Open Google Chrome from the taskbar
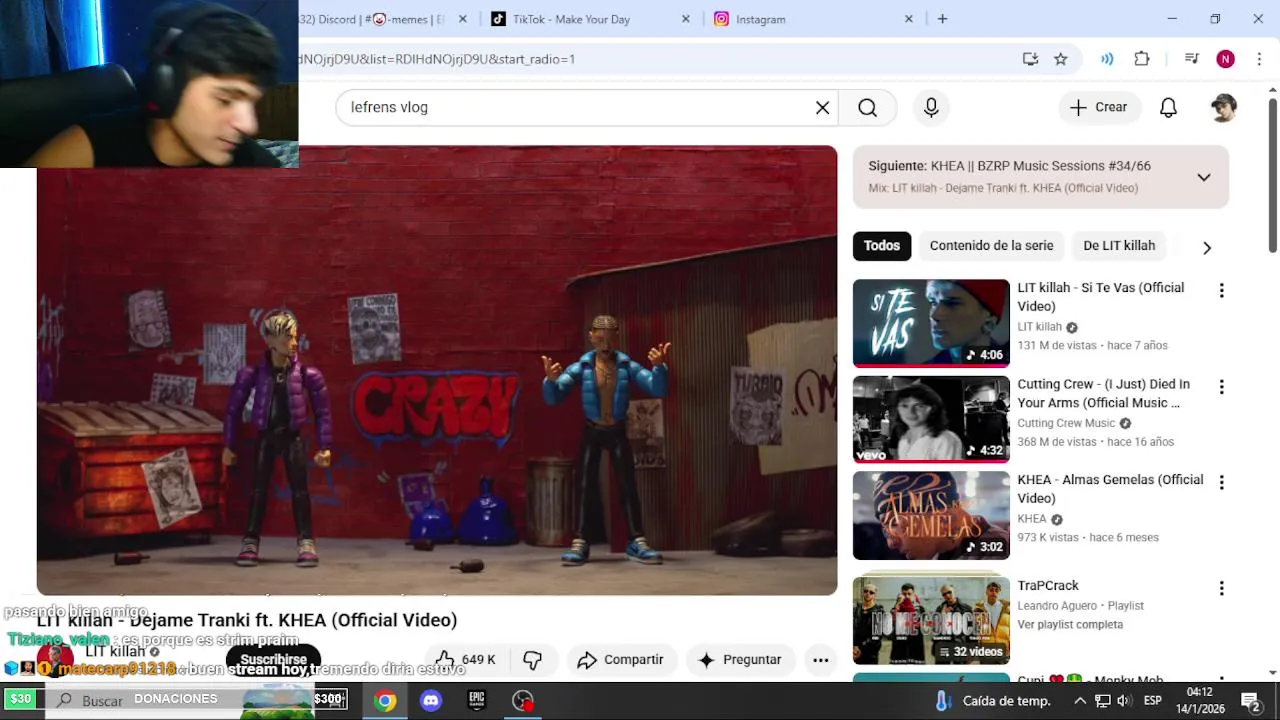Viewport: 1280px width, 720px height. tap(385, 701)
